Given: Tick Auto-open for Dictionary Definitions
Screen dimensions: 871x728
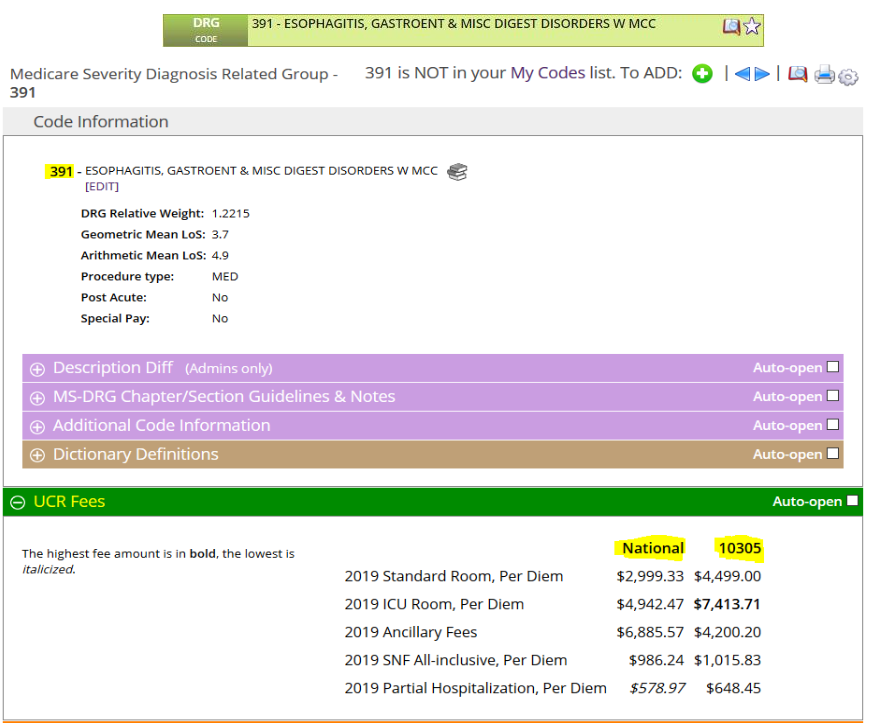Looking at the screenshot, I should click(833, 454).
